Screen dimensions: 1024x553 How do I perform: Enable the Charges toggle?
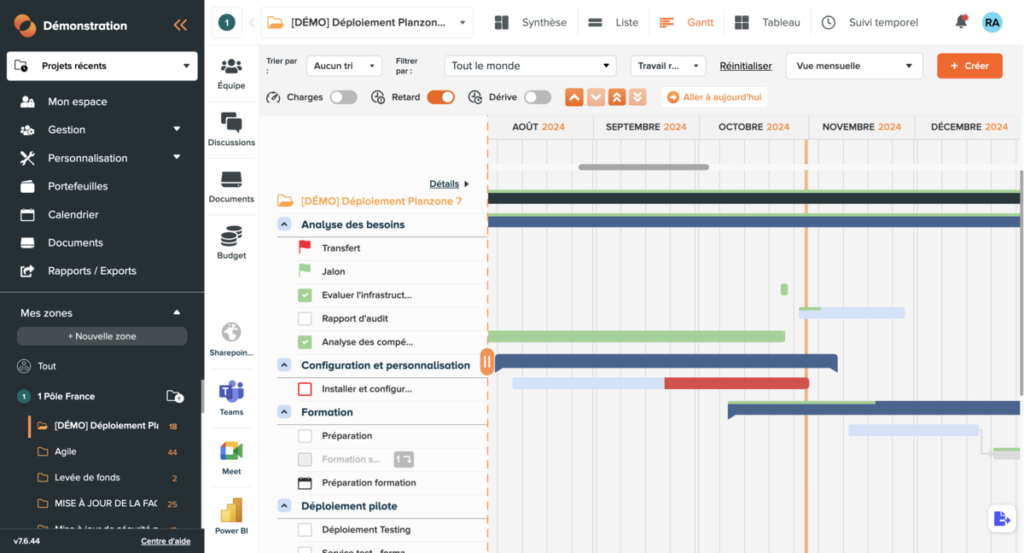point(343,97)
